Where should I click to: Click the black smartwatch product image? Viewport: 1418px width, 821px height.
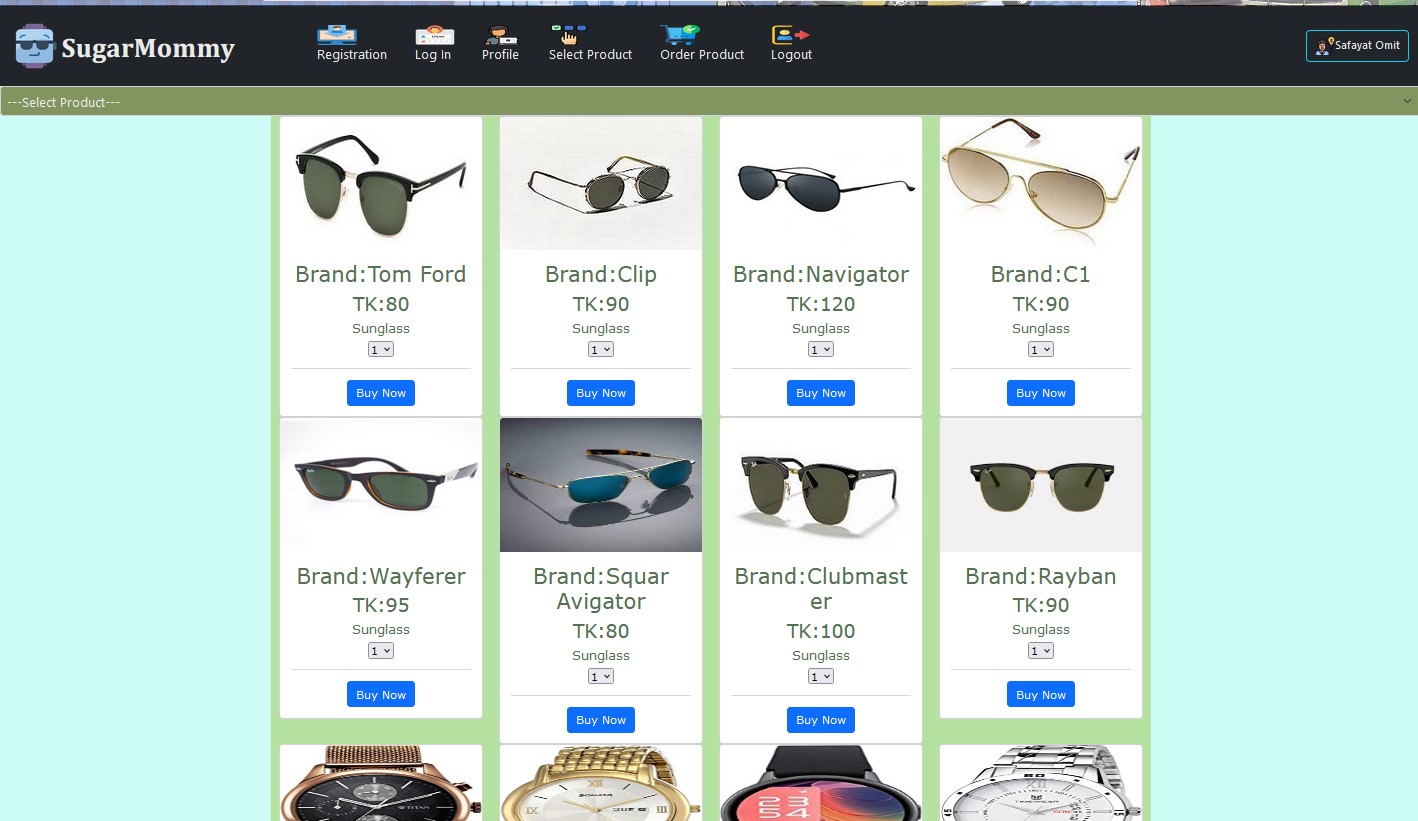tap(821, 783)
